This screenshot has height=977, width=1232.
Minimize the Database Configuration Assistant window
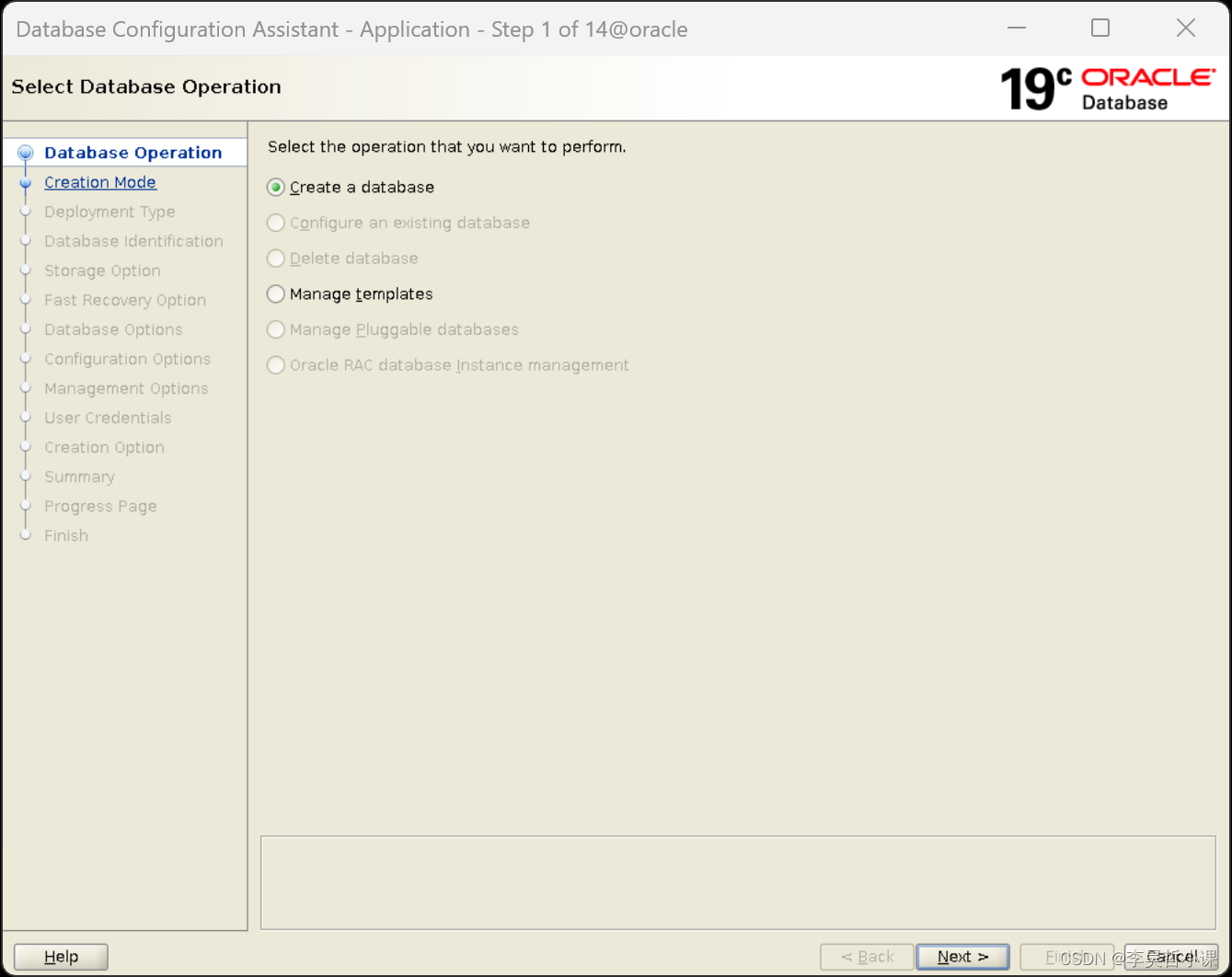1017,29
